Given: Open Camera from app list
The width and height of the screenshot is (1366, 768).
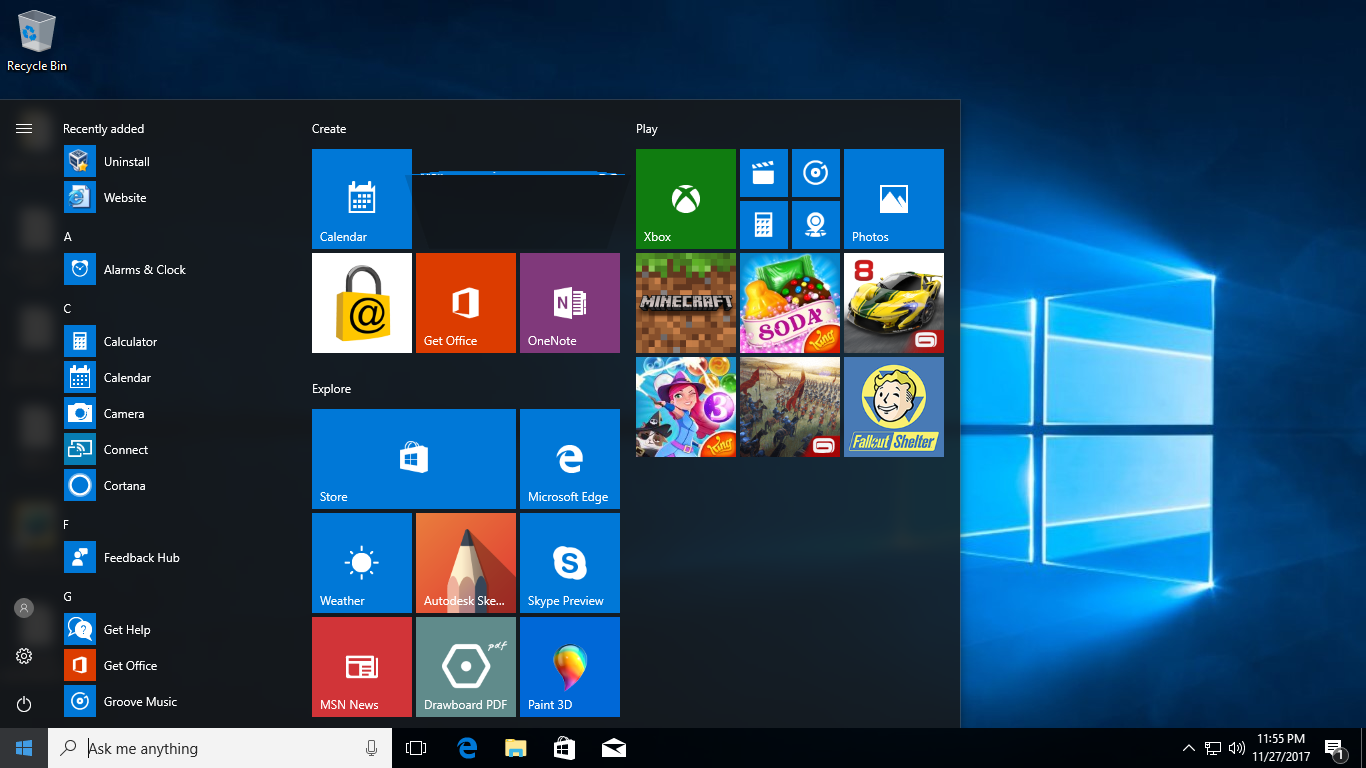Looking at the screenshot, I should pos(178,414).
